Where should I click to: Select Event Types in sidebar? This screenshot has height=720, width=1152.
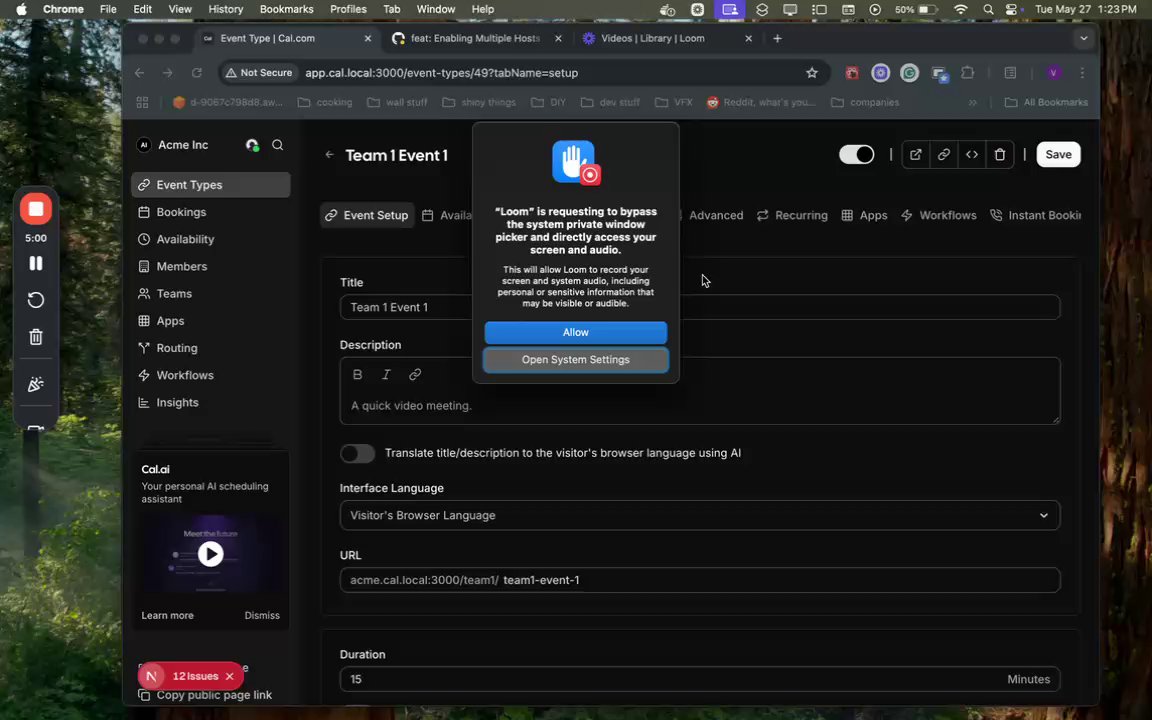211,185
